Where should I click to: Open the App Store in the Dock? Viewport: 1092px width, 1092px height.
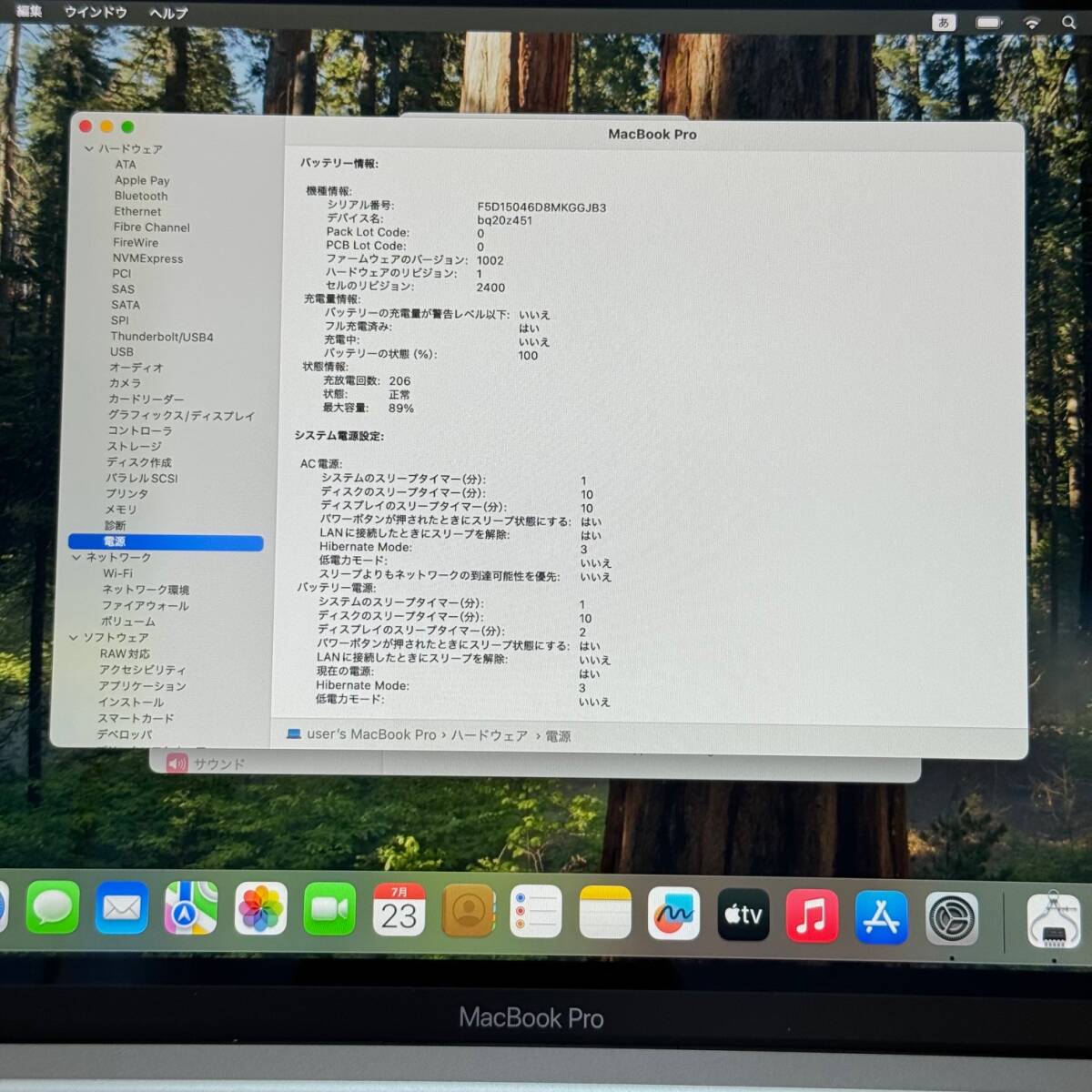[x=881, y=917]
